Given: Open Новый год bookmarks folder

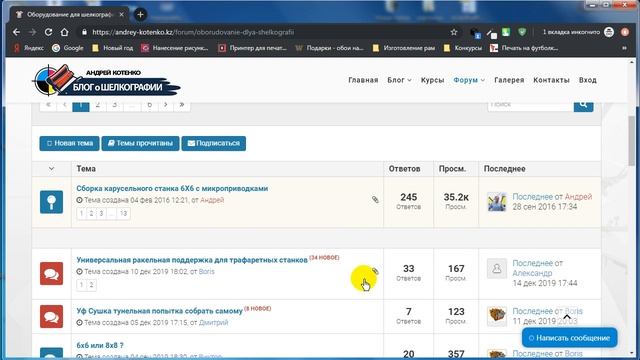Looking at the screenshot, I should point(113,48).
